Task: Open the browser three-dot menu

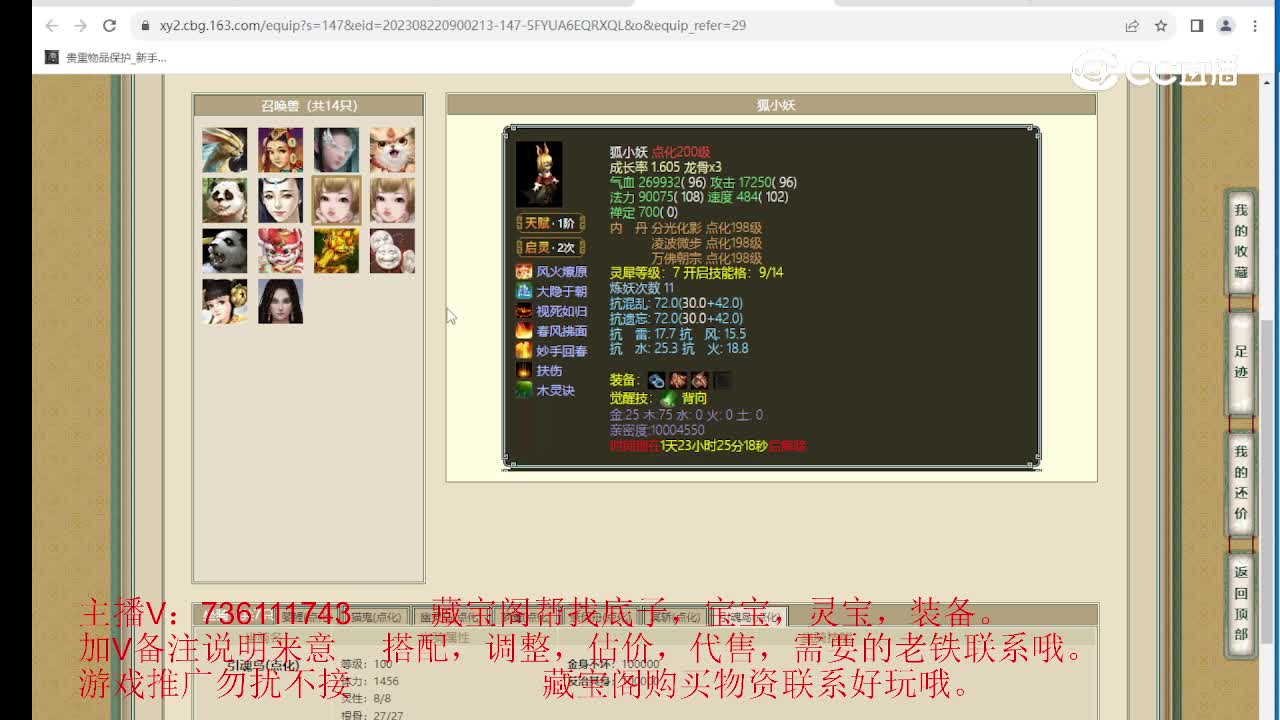Action: coord(1254,26)
